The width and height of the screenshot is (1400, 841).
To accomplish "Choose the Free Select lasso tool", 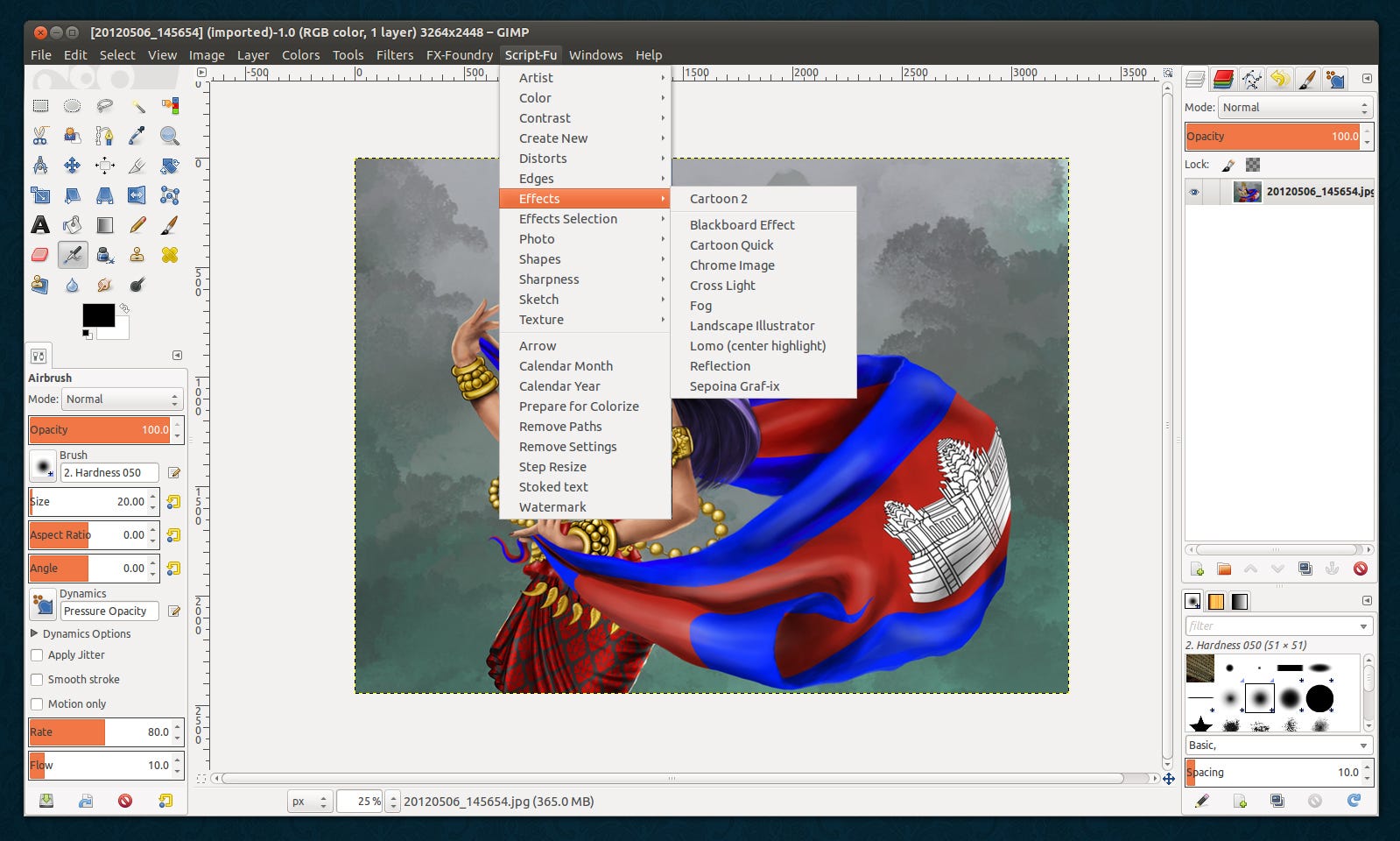I will tap(105, 106).
